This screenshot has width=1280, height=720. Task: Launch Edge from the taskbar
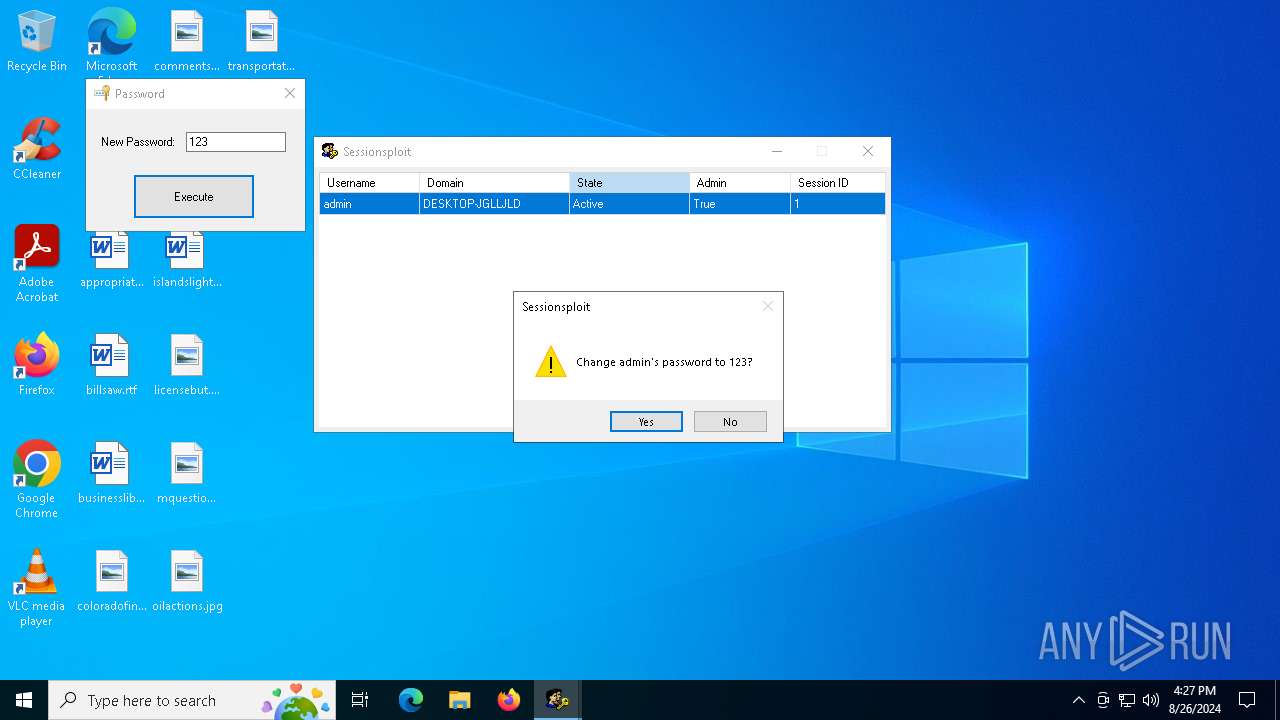pyautogui.click(x=411, y=700)
